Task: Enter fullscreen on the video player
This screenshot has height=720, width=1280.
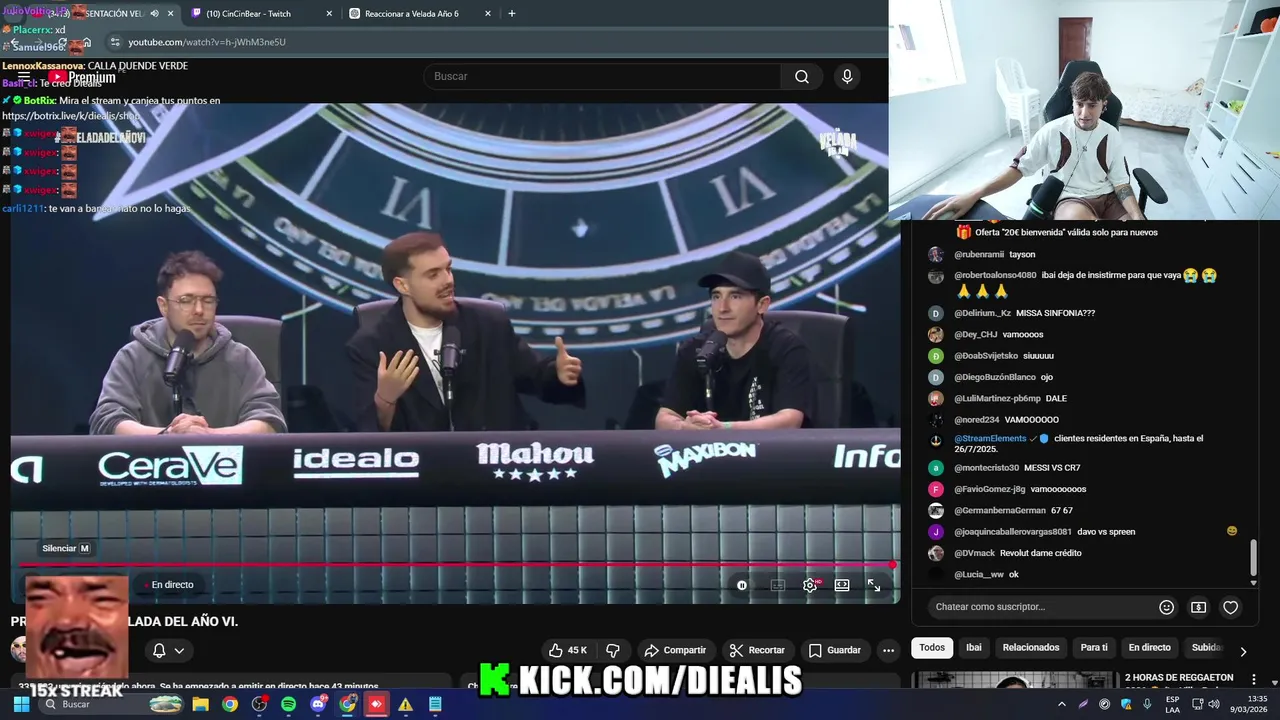Action: point(874,585)
